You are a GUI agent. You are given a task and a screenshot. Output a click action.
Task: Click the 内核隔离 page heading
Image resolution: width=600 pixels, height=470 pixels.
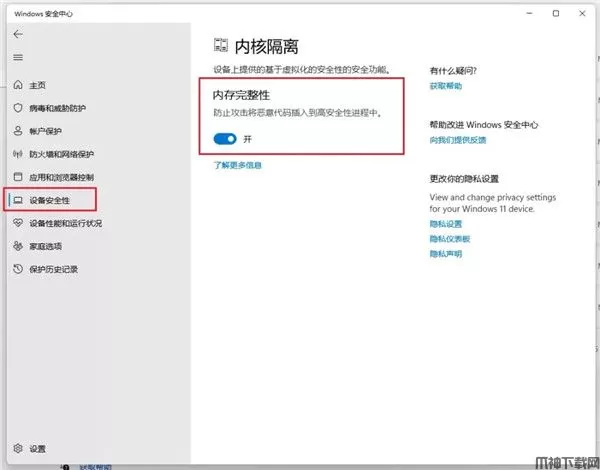click(x=266, y=46)
